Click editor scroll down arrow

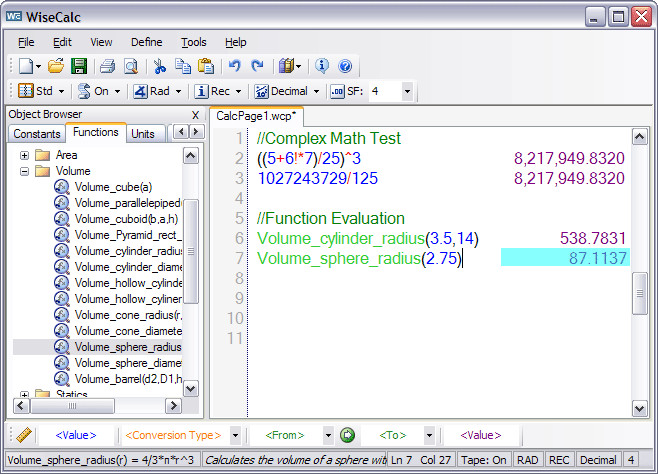(640, 408)
